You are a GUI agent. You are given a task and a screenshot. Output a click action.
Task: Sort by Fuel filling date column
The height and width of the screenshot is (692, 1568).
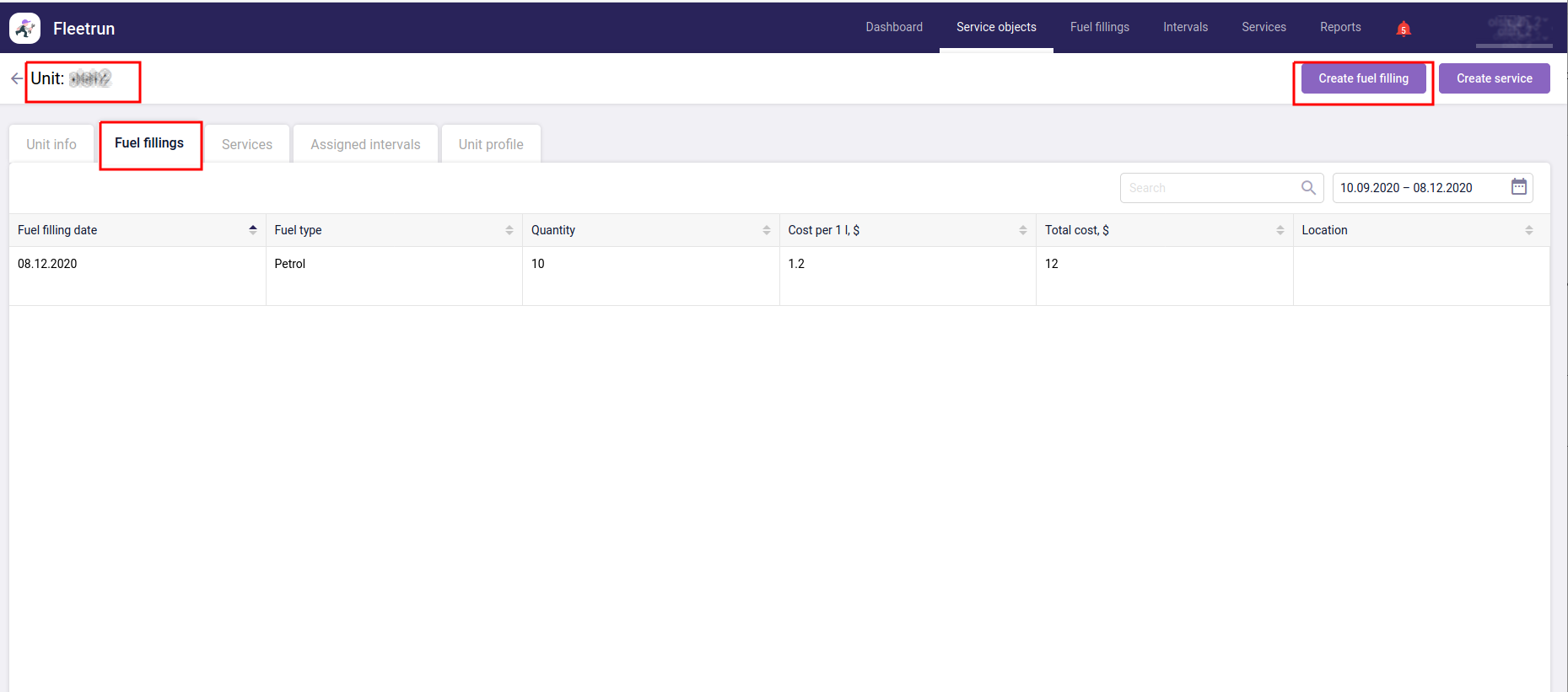pos(252,230)
